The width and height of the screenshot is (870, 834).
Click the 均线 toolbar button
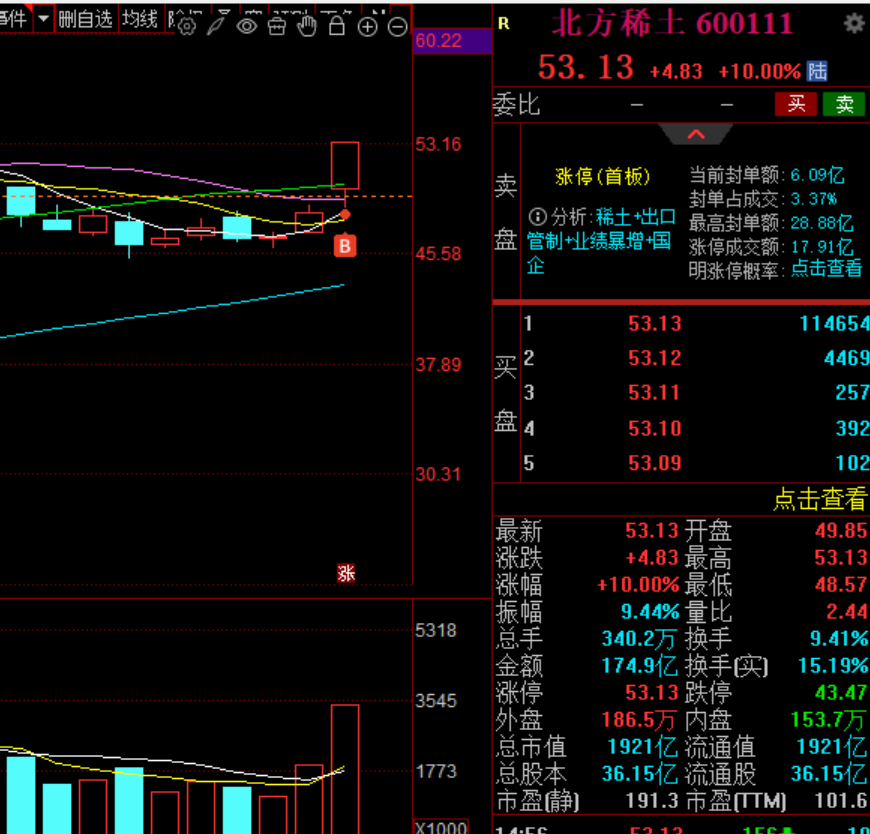(140, 20)
